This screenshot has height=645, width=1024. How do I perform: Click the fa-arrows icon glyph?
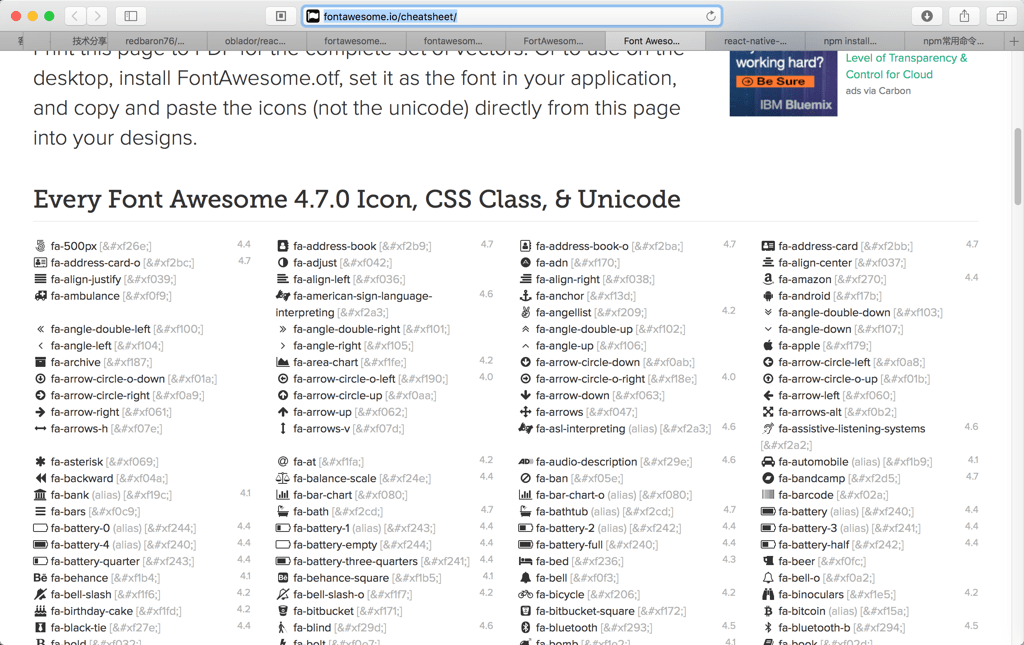coord(525,412)
